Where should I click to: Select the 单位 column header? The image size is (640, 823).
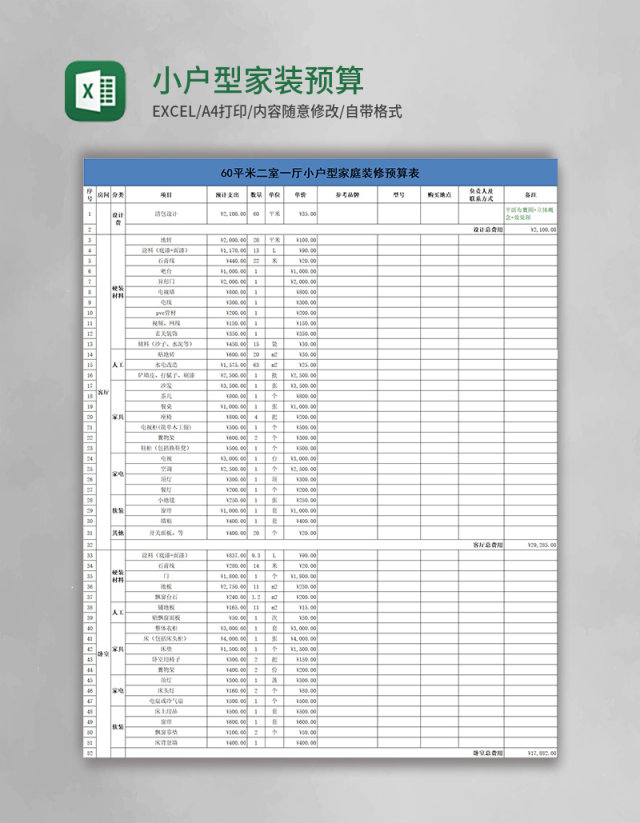click(x=274, y=195)
